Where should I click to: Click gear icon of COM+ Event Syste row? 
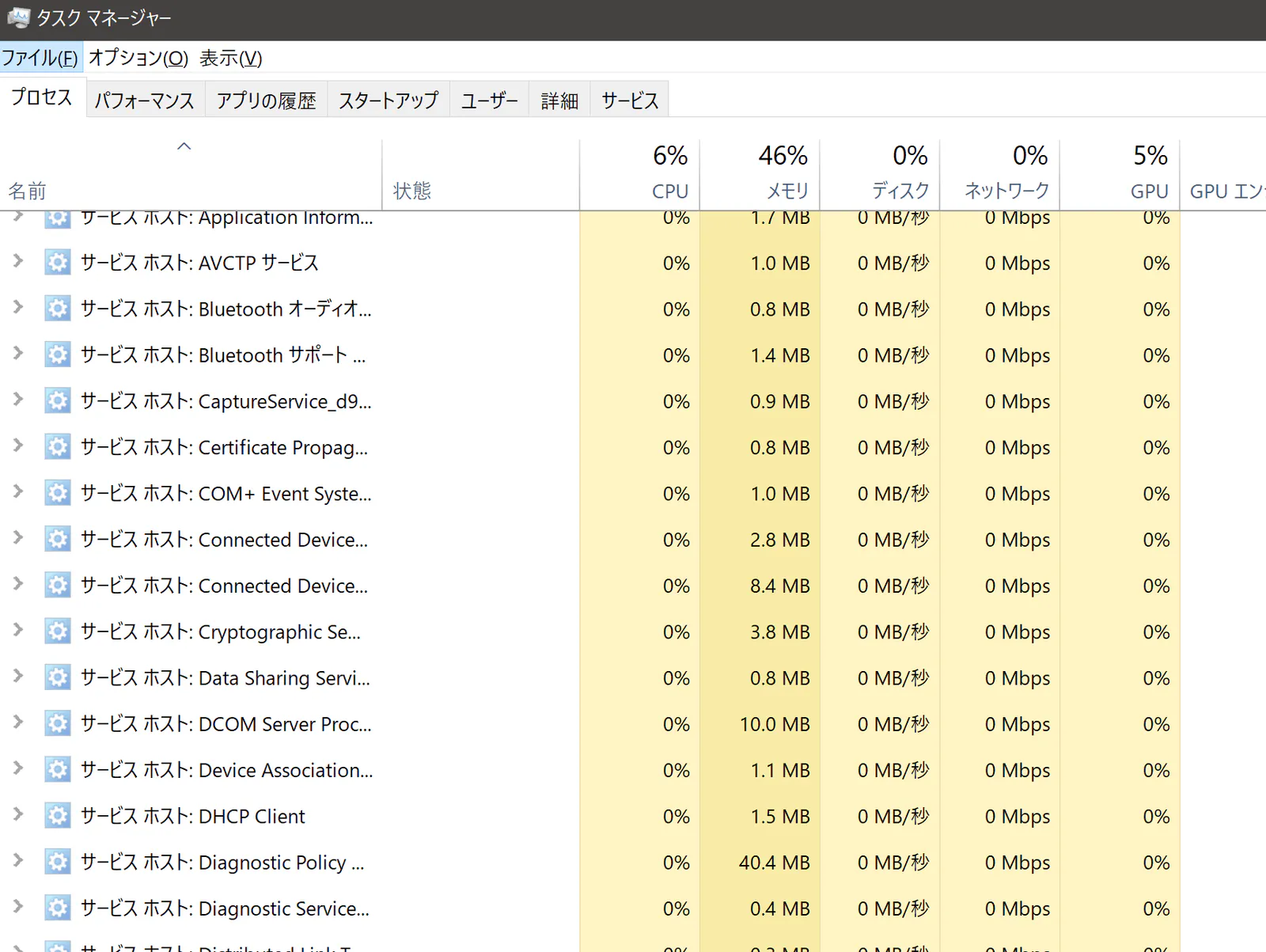[x=57, y=492]
